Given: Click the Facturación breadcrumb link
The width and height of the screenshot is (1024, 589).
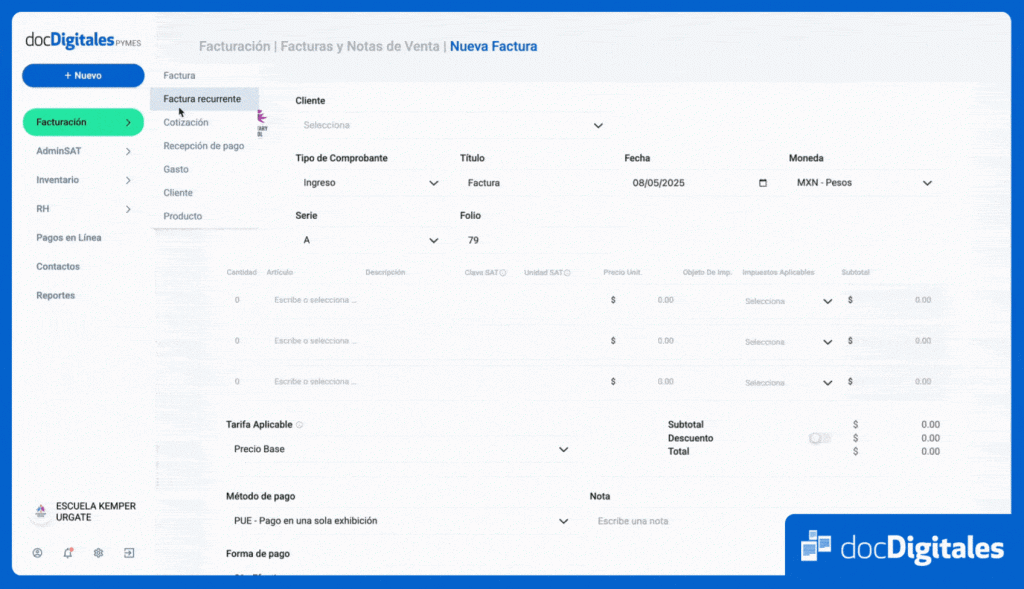Looking at the screenshot, I should click(234, 46).
